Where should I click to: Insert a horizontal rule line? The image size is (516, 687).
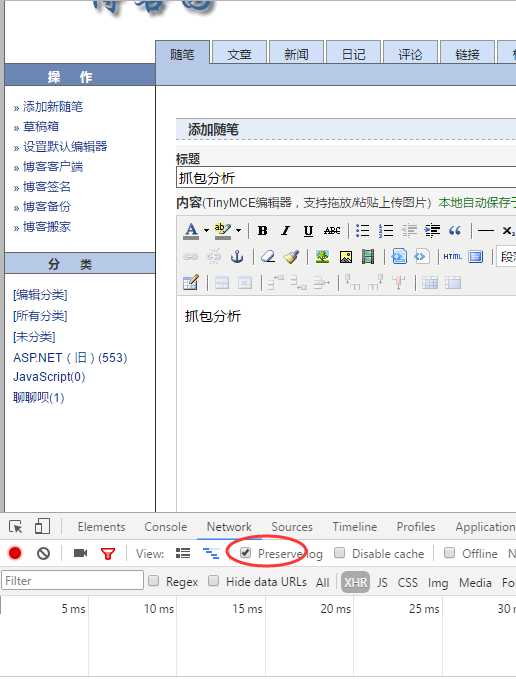pos(486,231)
